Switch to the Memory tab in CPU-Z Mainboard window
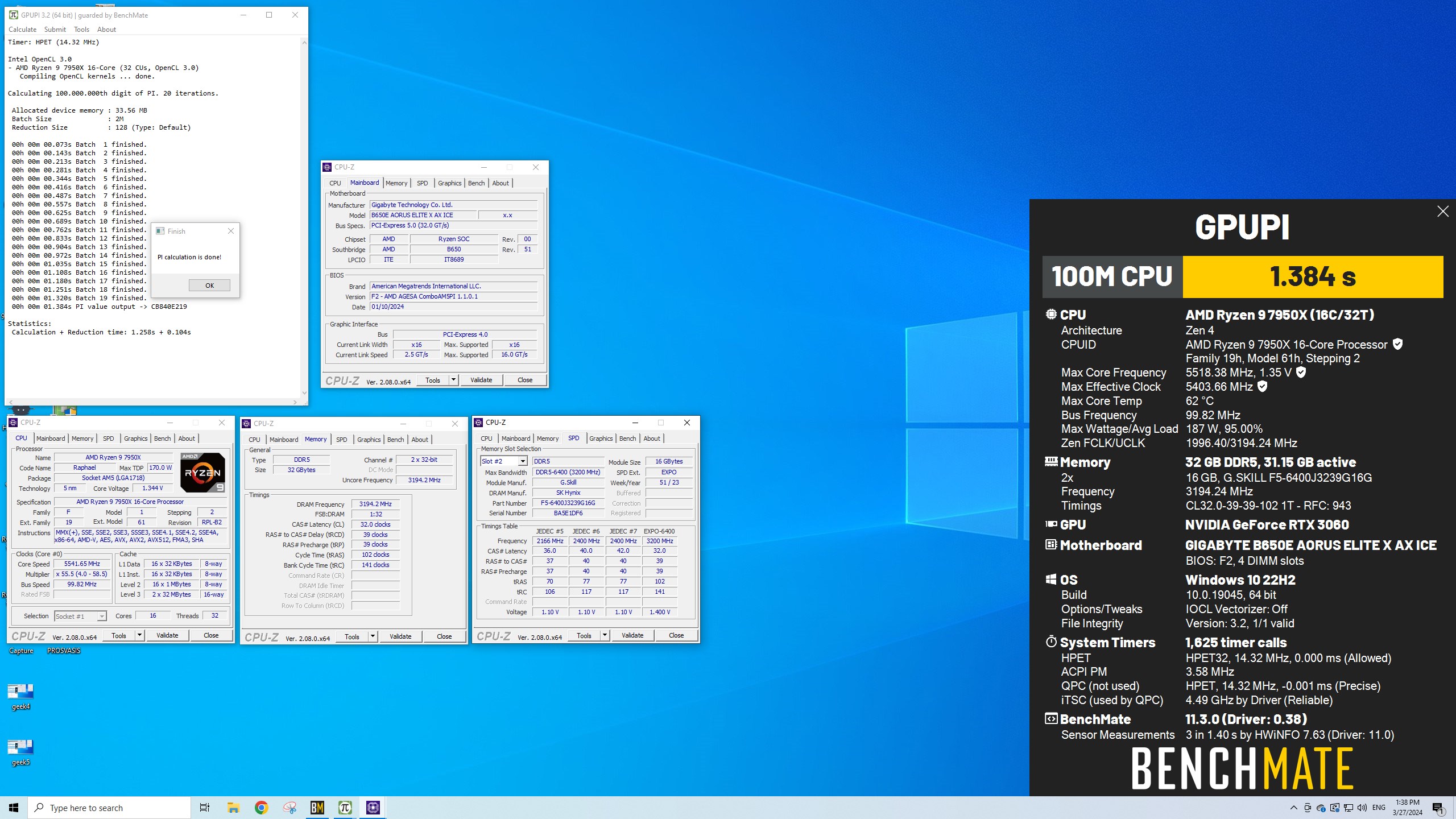Viewport: 1456px width, 819px height. point(396,183)
